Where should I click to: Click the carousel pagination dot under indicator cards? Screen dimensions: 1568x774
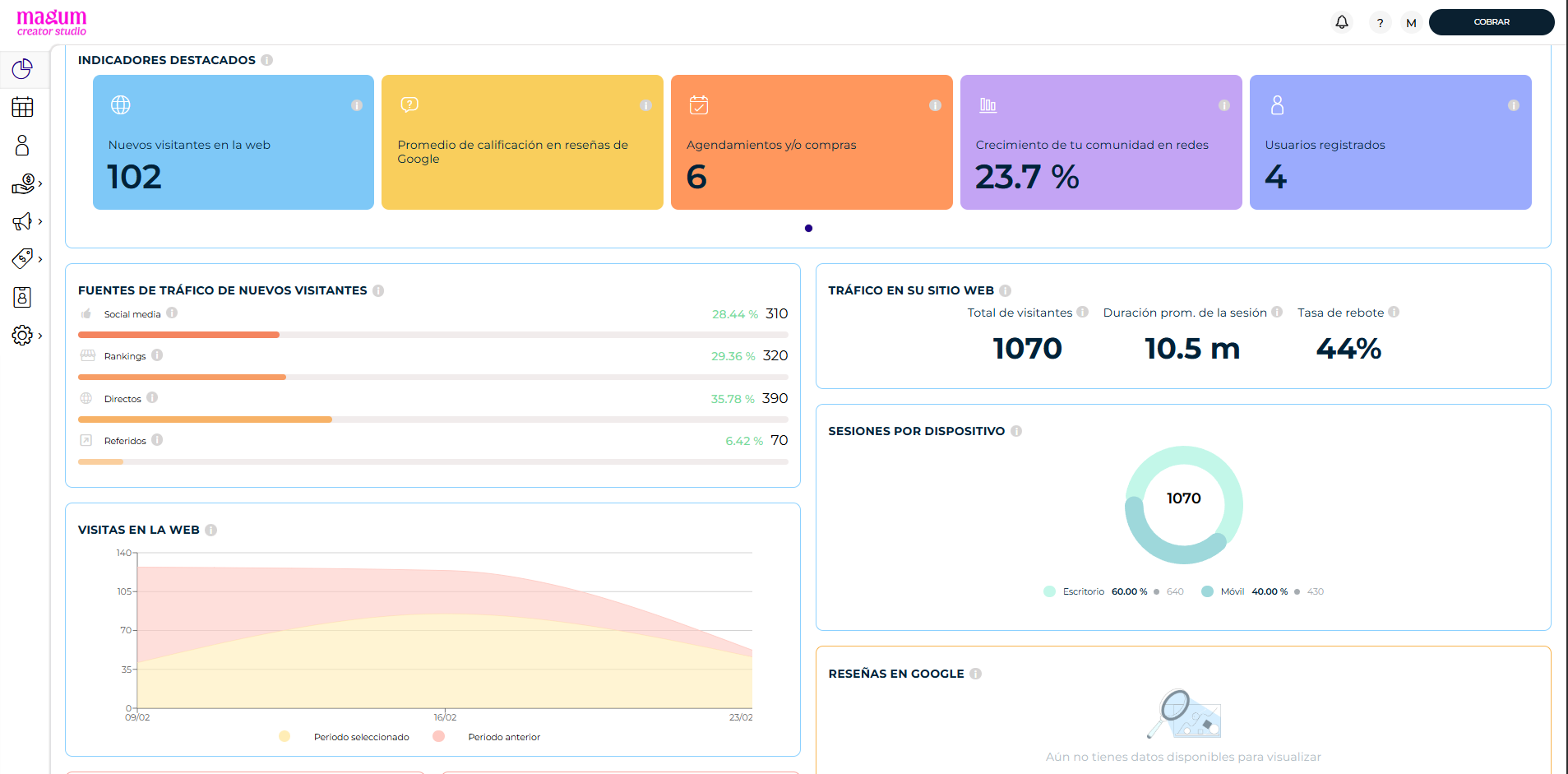point(808,229)
